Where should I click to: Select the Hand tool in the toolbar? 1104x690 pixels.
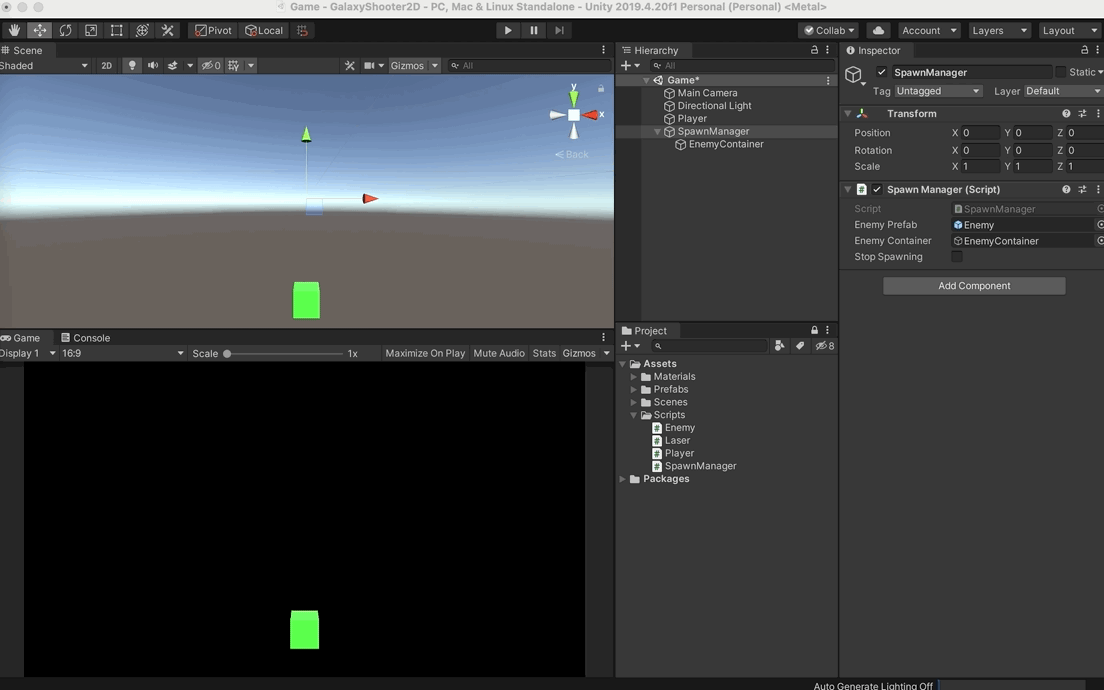(12, 29)
